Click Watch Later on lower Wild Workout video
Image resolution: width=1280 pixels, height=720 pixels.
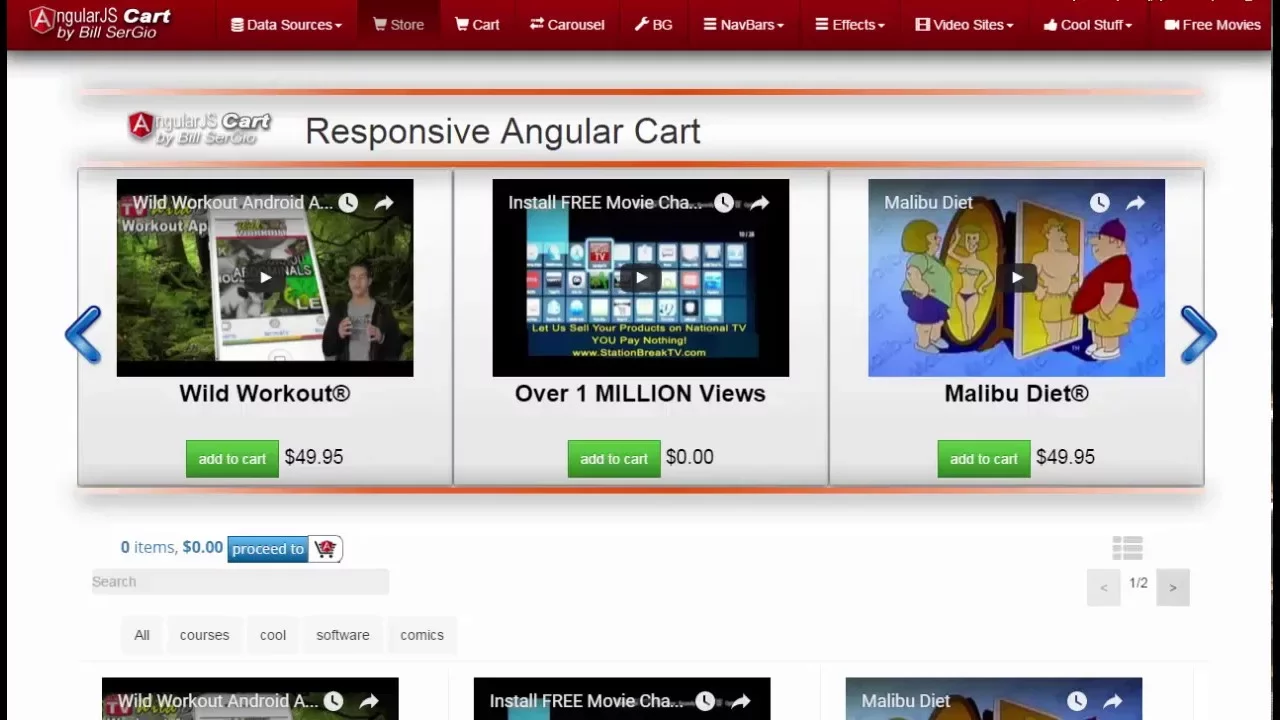point(333,702)
